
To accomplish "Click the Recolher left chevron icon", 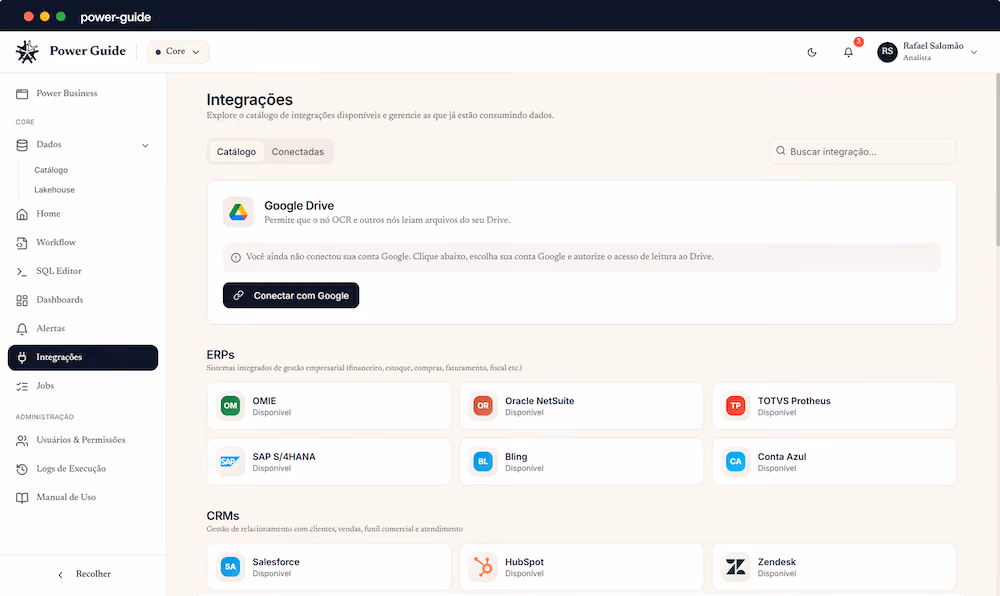I will [61, 575].
